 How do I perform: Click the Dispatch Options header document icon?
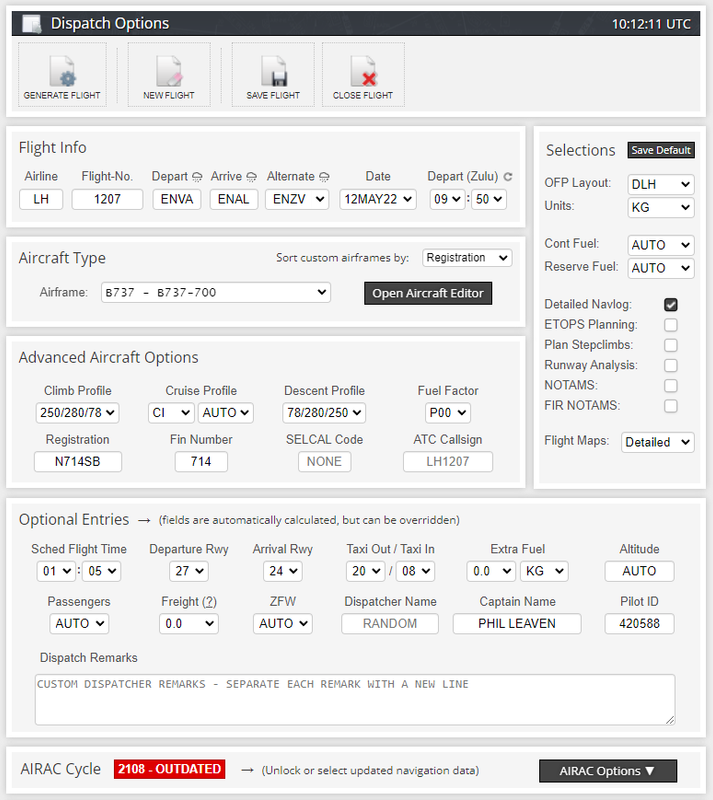[32, 23]
